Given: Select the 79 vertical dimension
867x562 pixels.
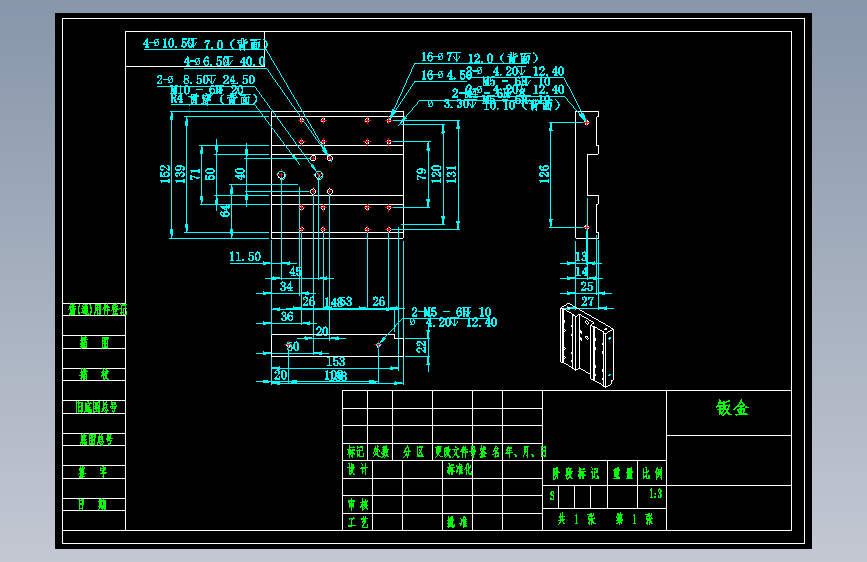Looking at the screenshot, I should [421, 174].
